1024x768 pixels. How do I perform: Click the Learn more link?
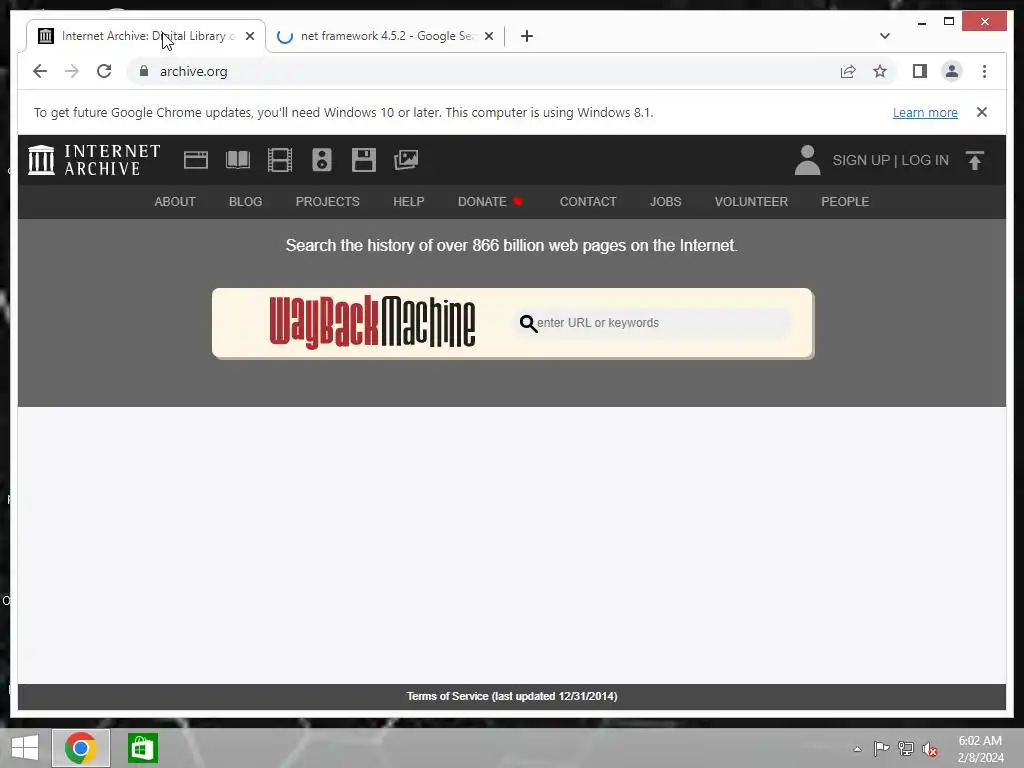click(x=925, y=112)
